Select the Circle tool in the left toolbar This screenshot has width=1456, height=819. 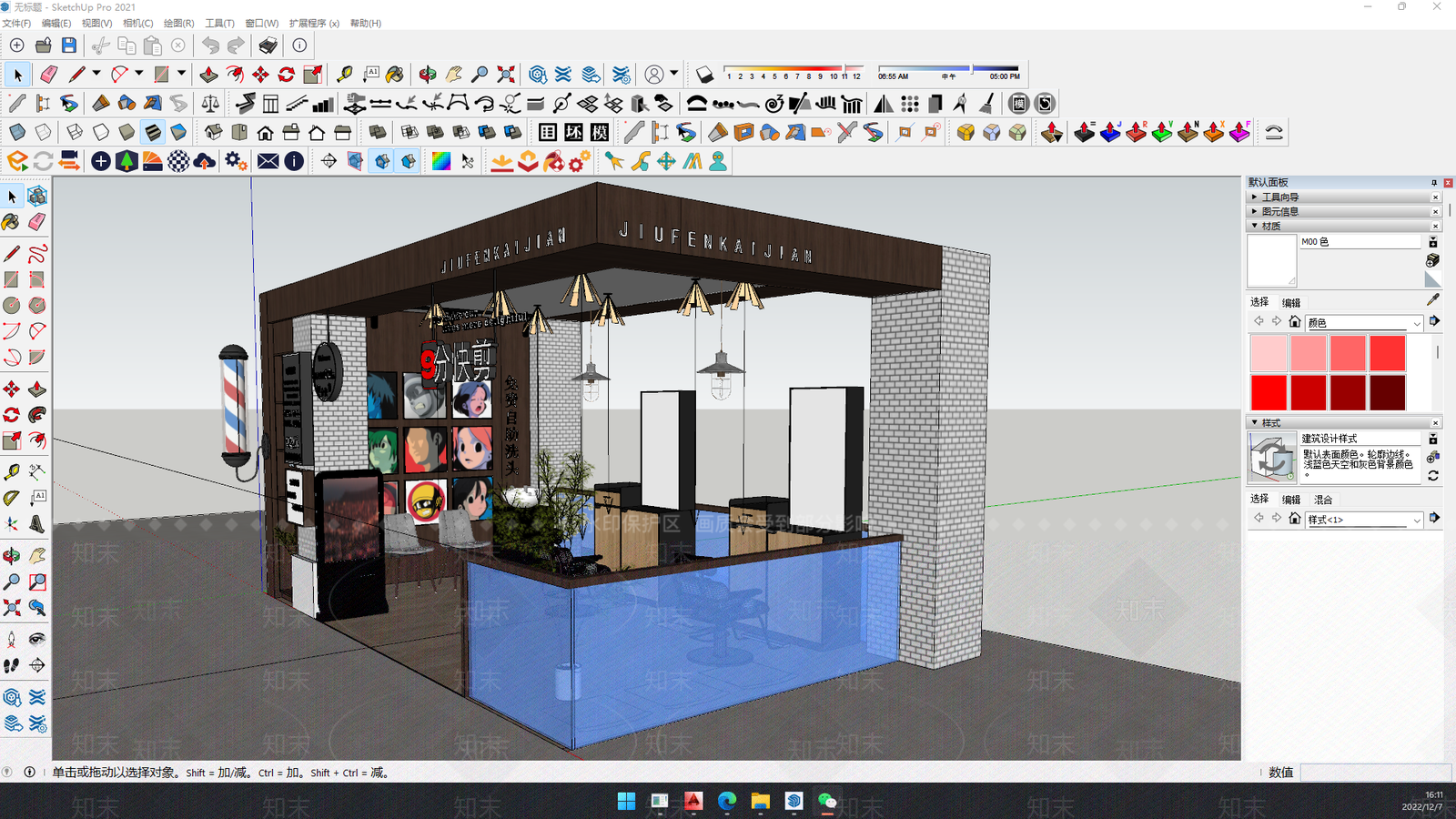[12, 305]
